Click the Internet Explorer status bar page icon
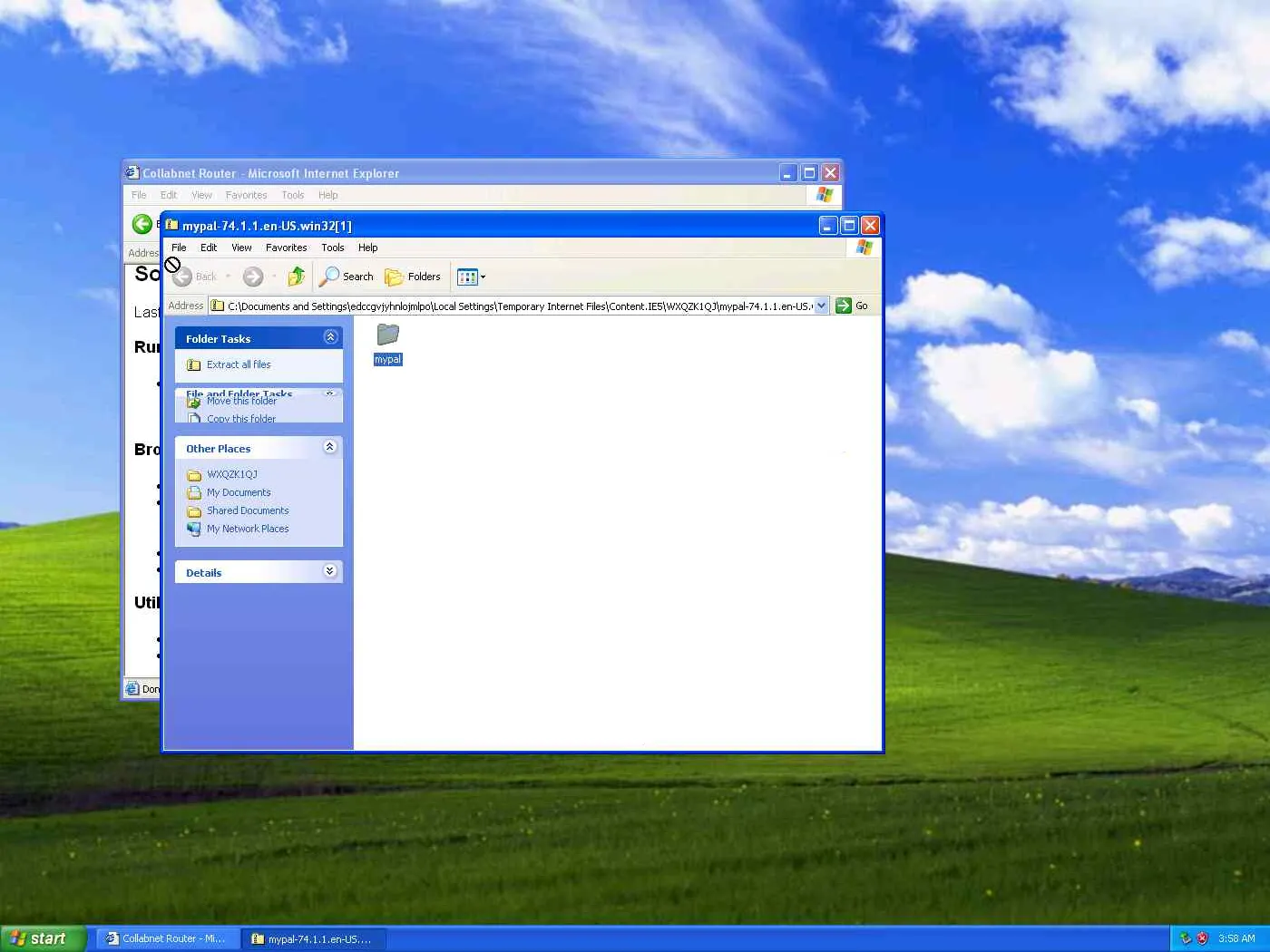The image size is (1270, 952). tap(132, 689)
